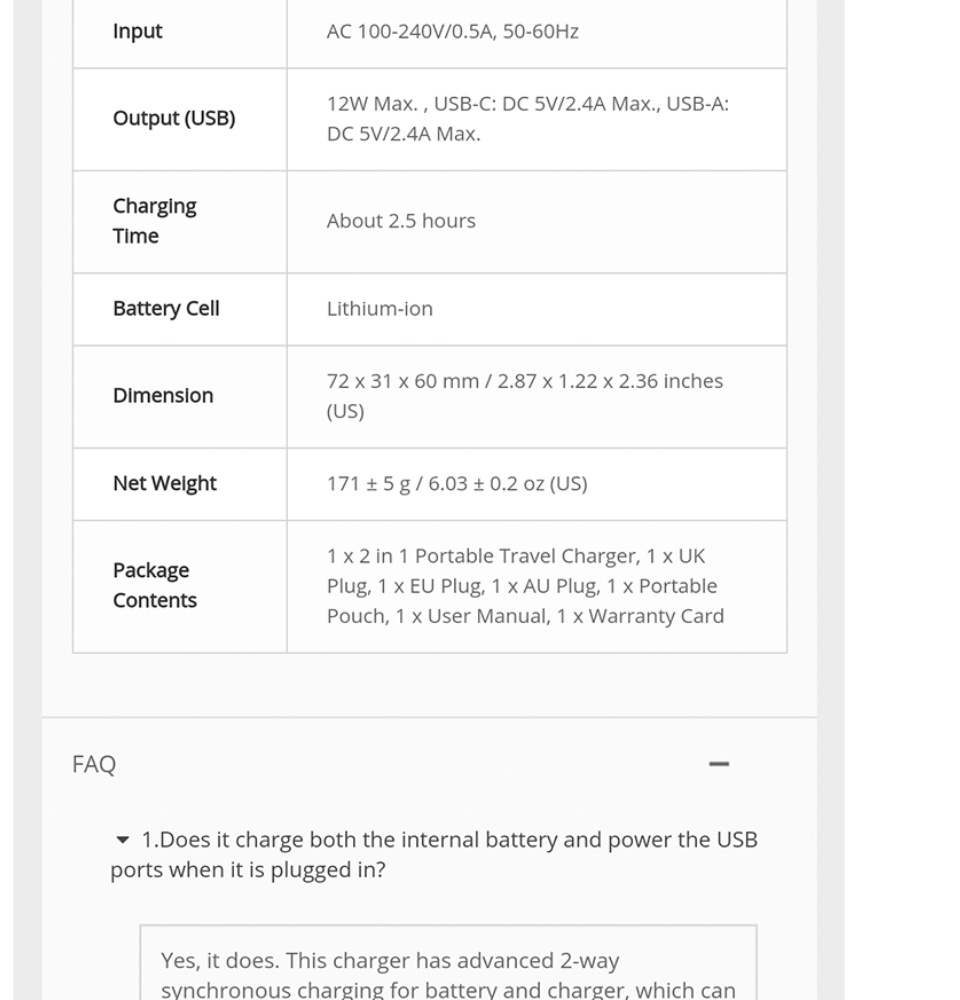Collapse the FAQ section with minus icon
Screen dimensions: 960x1000
click(718, 764)
